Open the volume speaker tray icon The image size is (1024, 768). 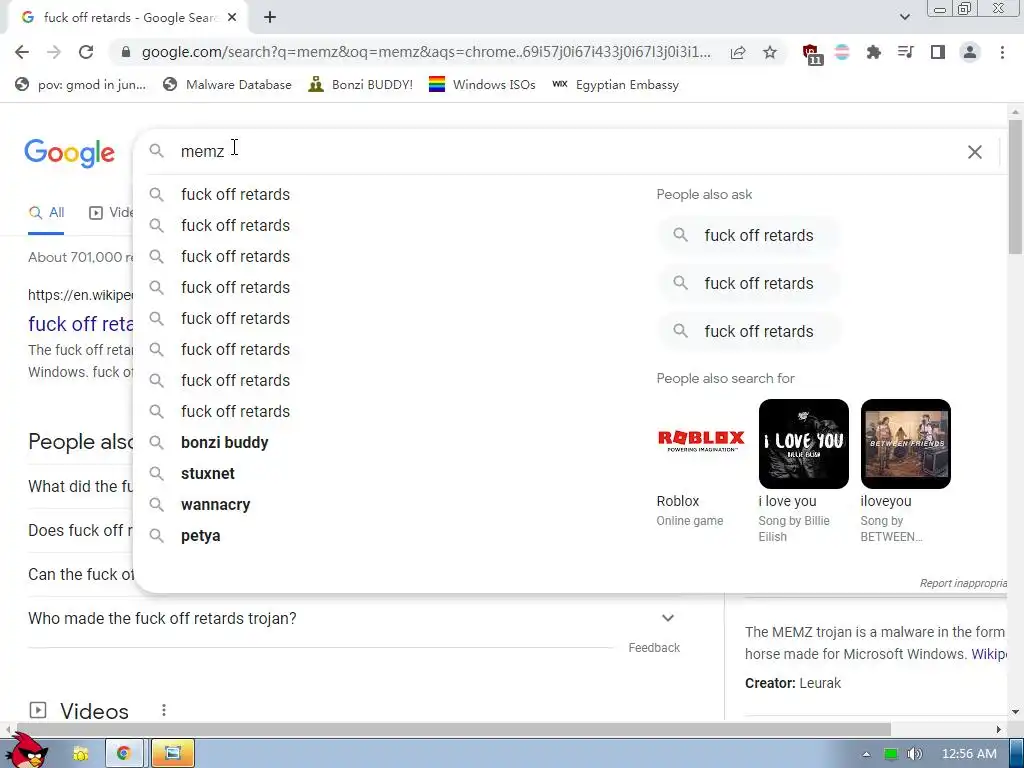pyautogui.click(x=914, y=754)
